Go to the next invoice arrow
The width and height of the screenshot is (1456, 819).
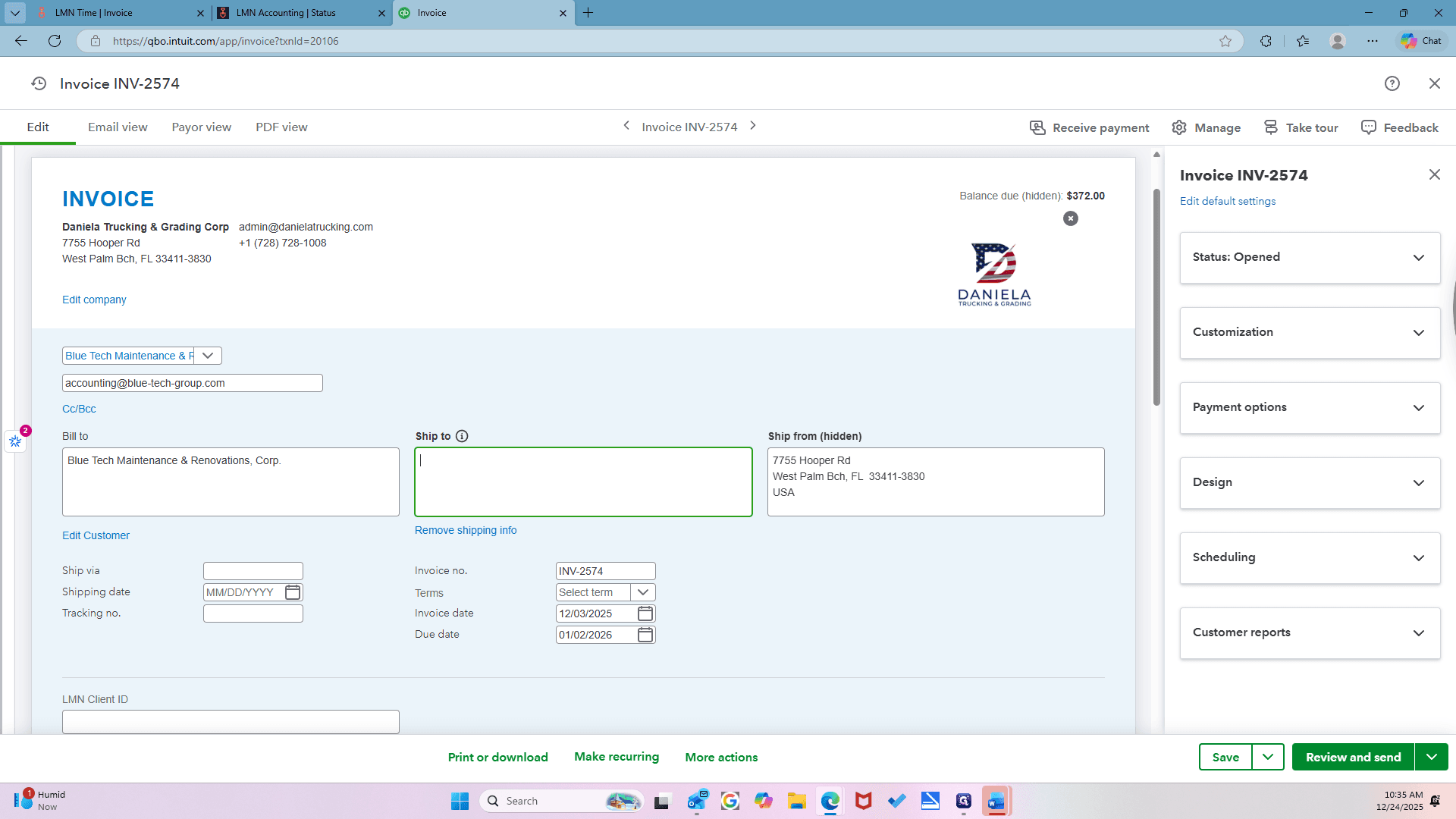[x=753, y=126]
